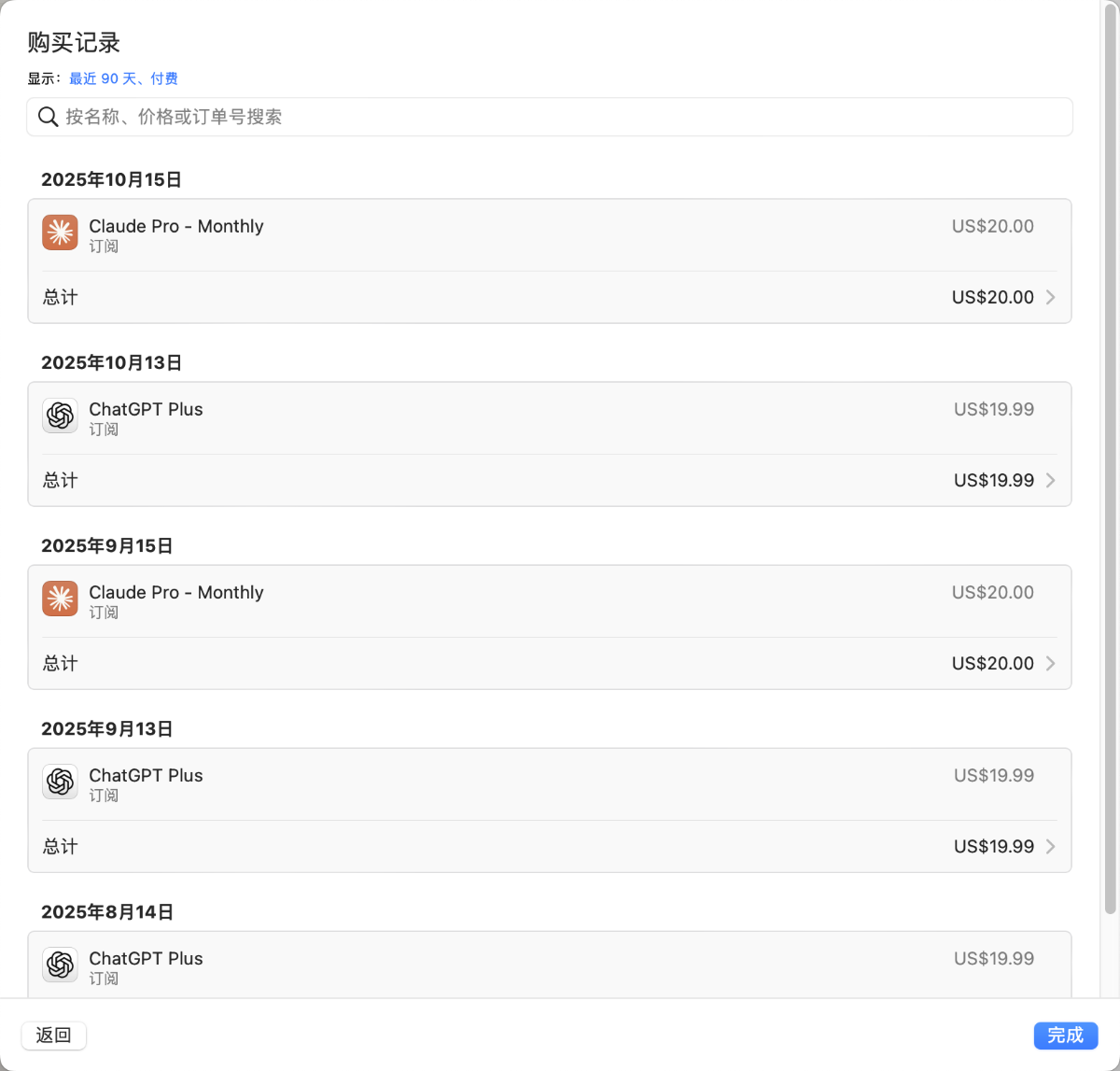Screen dimensions: 1120x1071
Task: Open details chevron for October 15 total
Action: click(x=1050, y=297)
